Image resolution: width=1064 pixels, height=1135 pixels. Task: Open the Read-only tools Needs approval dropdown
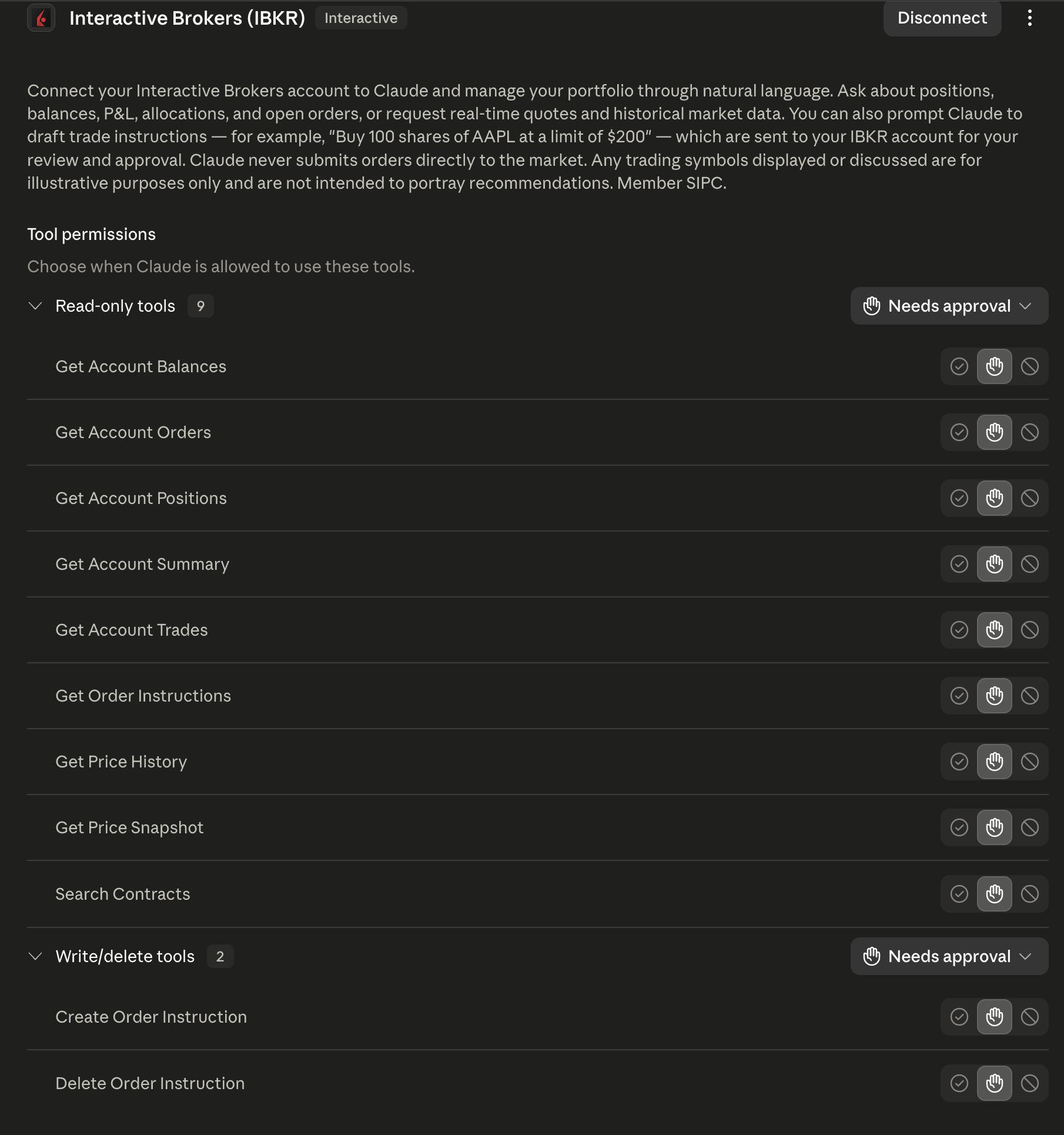pyautogui.click(x=949, y=306)
